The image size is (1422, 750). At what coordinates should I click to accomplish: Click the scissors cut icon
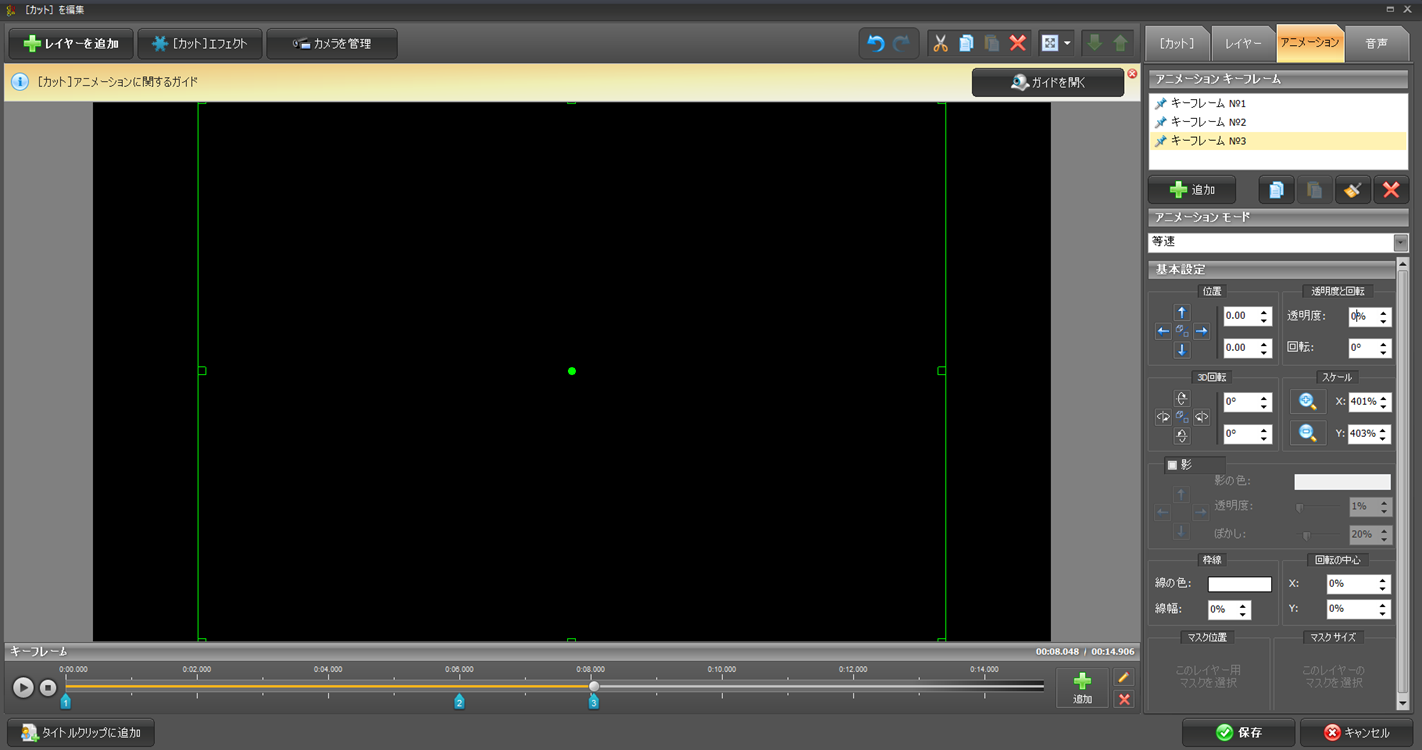pos(940,44)
